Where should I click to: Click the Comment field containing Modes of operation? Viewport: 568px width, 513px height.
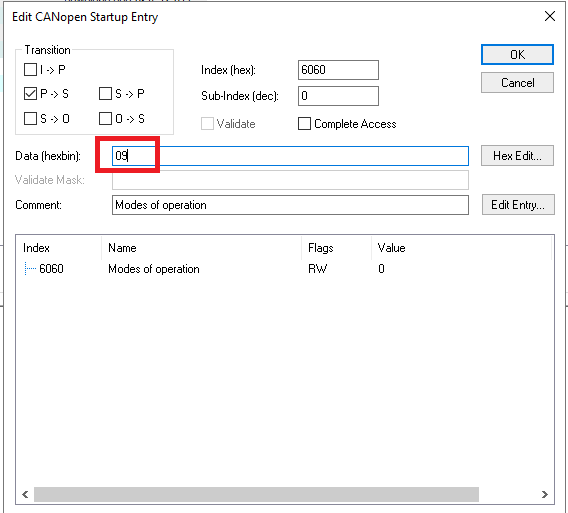click(290, 205)
